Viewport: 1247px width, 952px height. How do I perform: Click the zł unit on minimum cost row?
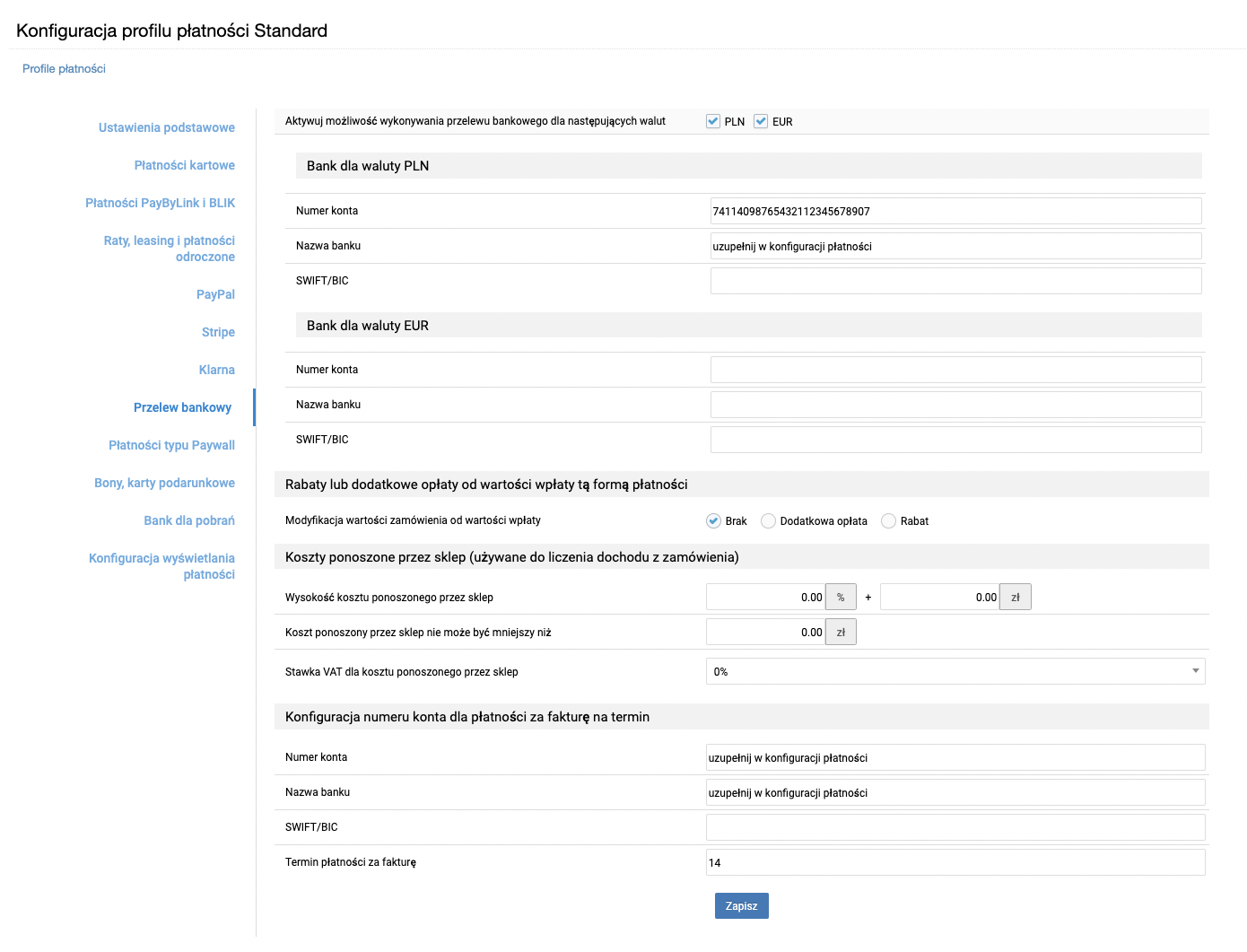841,632
